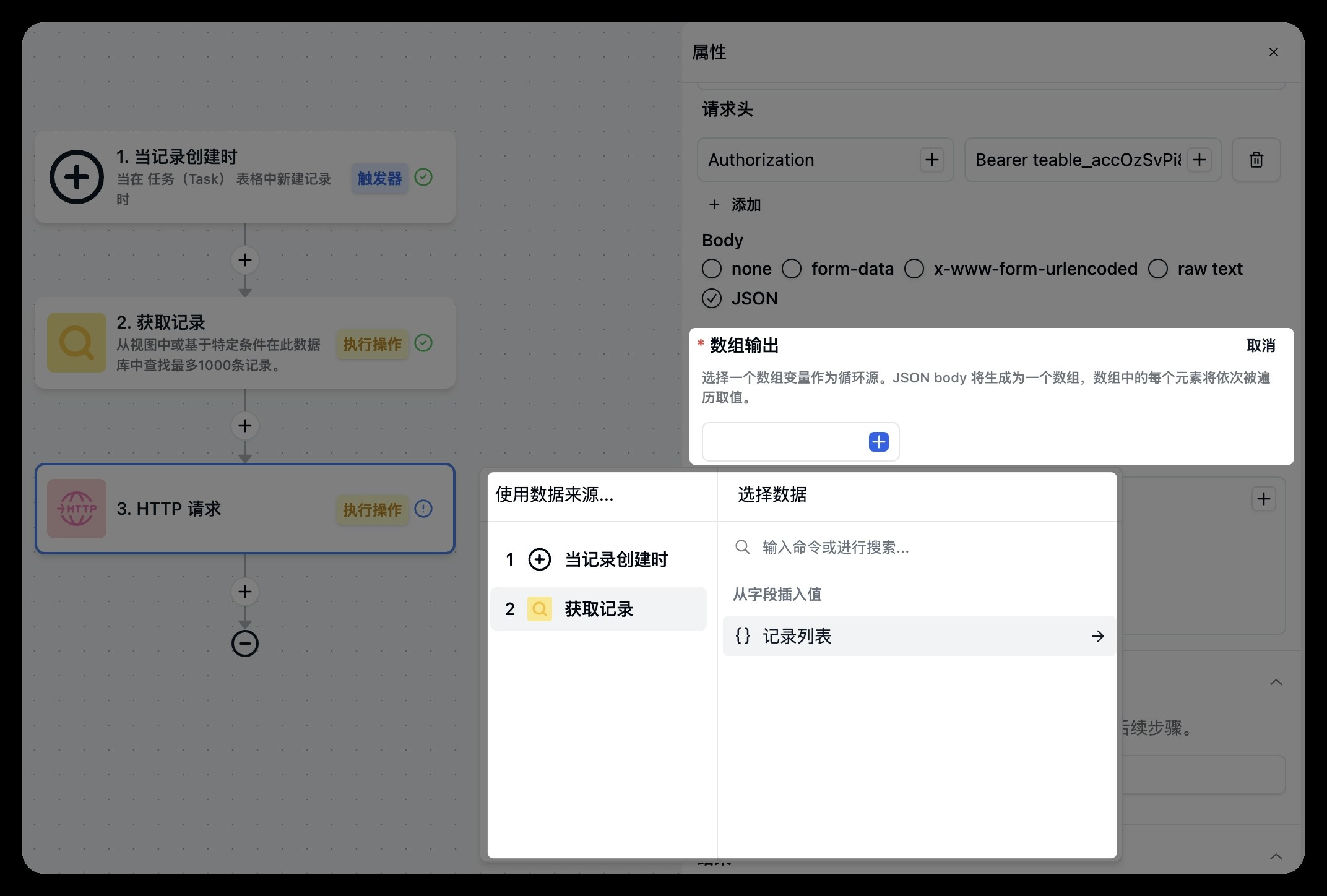The image size is (1327, 896).
Task: Click the green check status on step 2
Action: click(423, 343)
